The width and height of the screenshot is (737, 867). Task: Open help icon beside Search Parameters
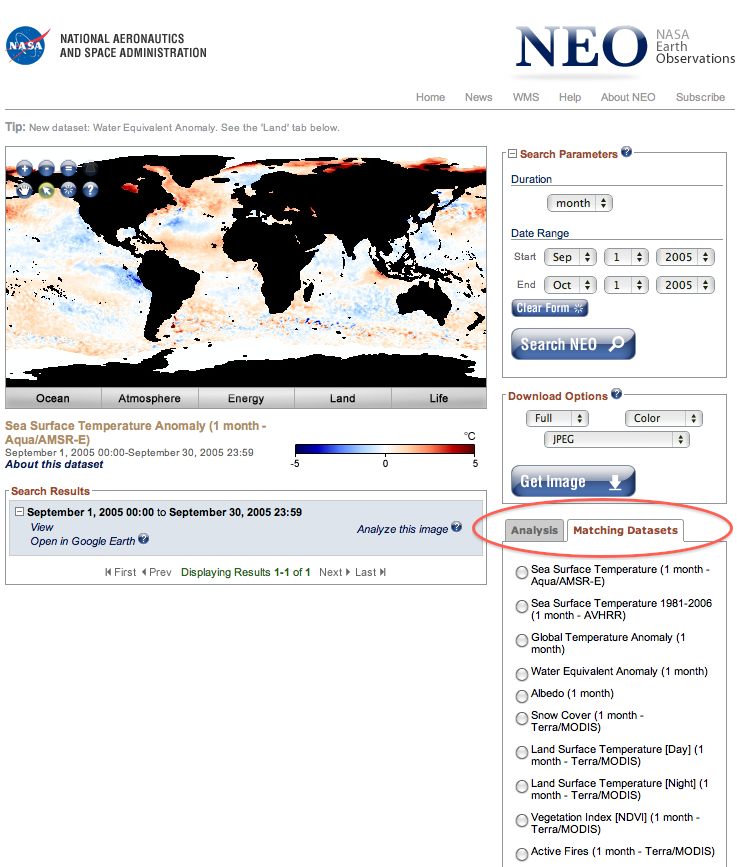point(627,152)
